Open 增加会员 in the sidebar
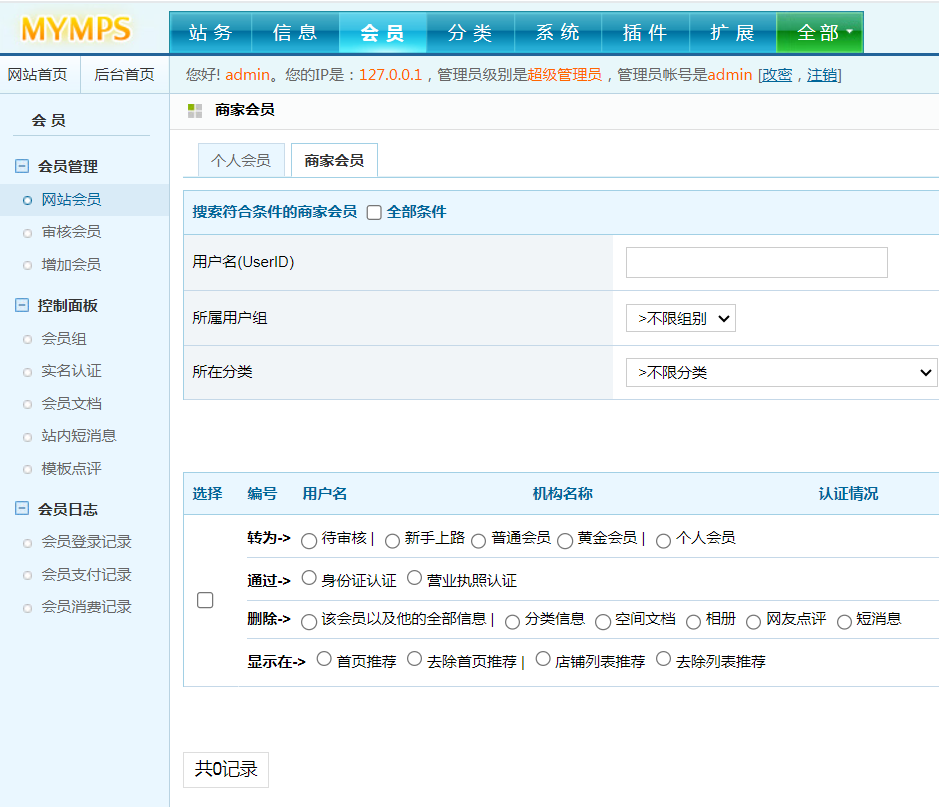939x807 pixels. click(71, 265)
